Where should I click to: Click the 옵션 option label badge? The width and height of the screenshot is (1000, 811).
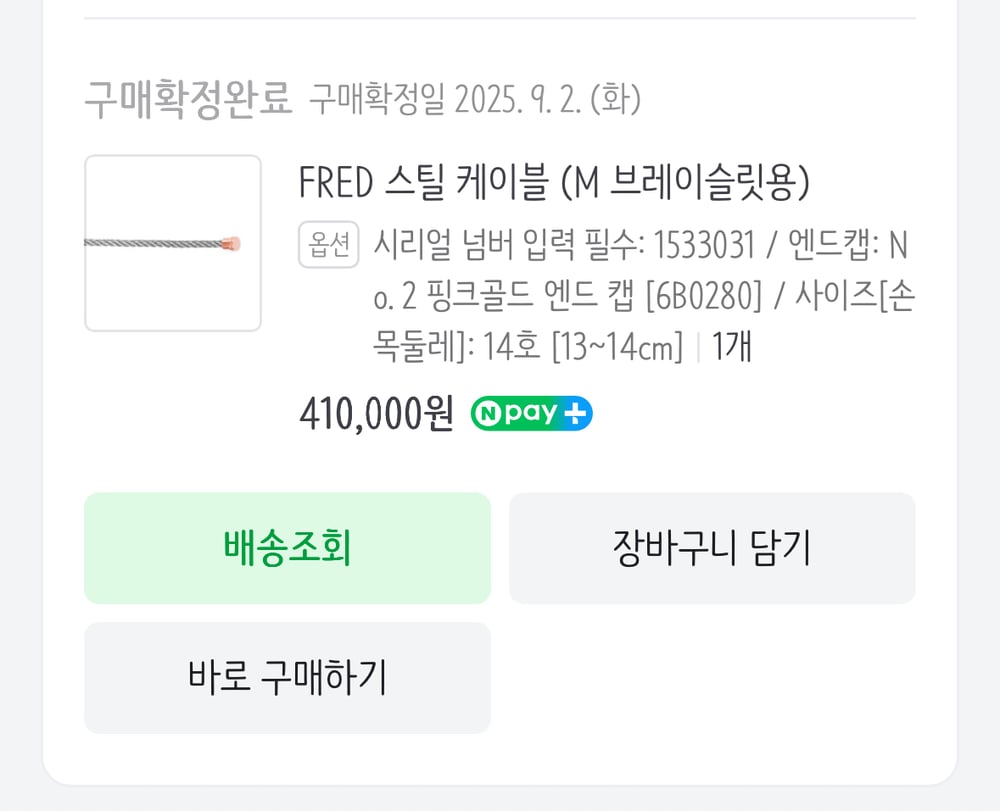coord(328,243)
